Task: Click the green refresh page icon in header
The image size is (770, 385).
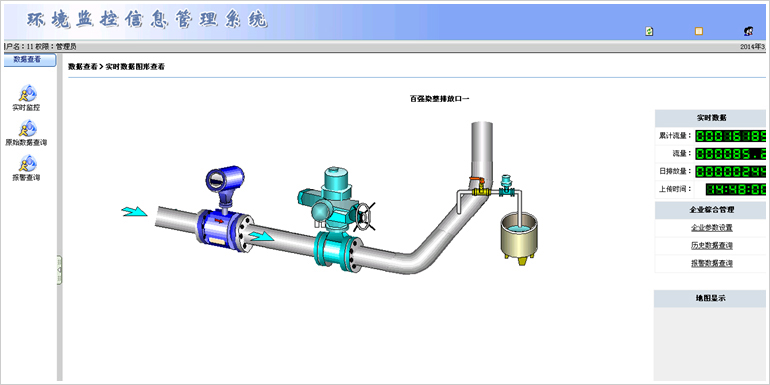Action: (649, 31)
